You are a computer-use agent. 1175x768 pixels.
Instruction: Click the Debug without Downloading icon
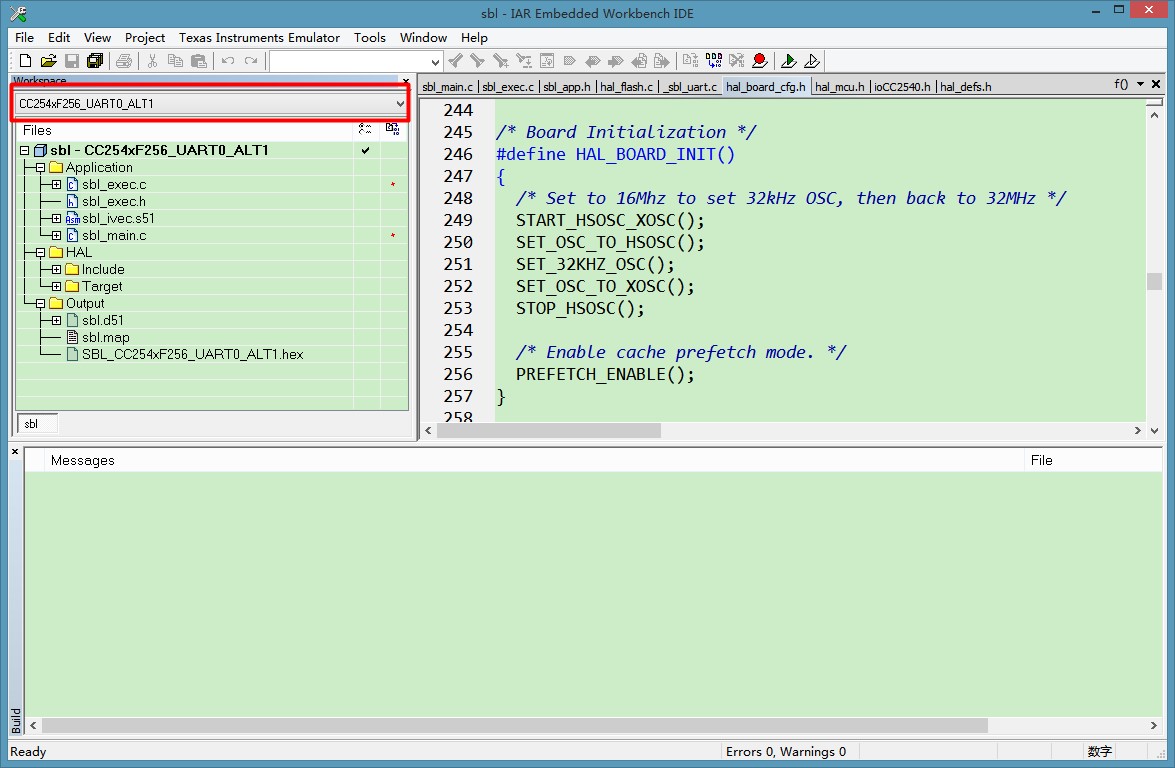click(812, 61)
